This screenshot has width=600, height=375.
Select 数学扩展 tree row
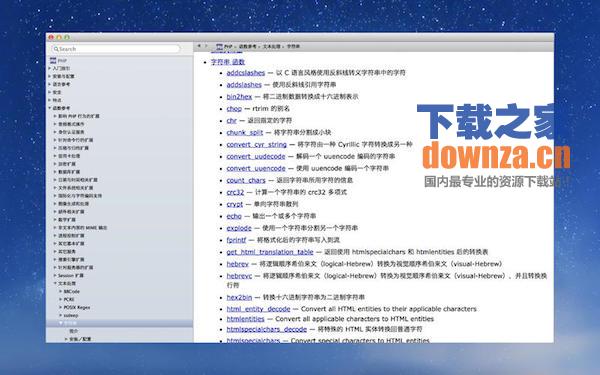(x=67, y=220)
